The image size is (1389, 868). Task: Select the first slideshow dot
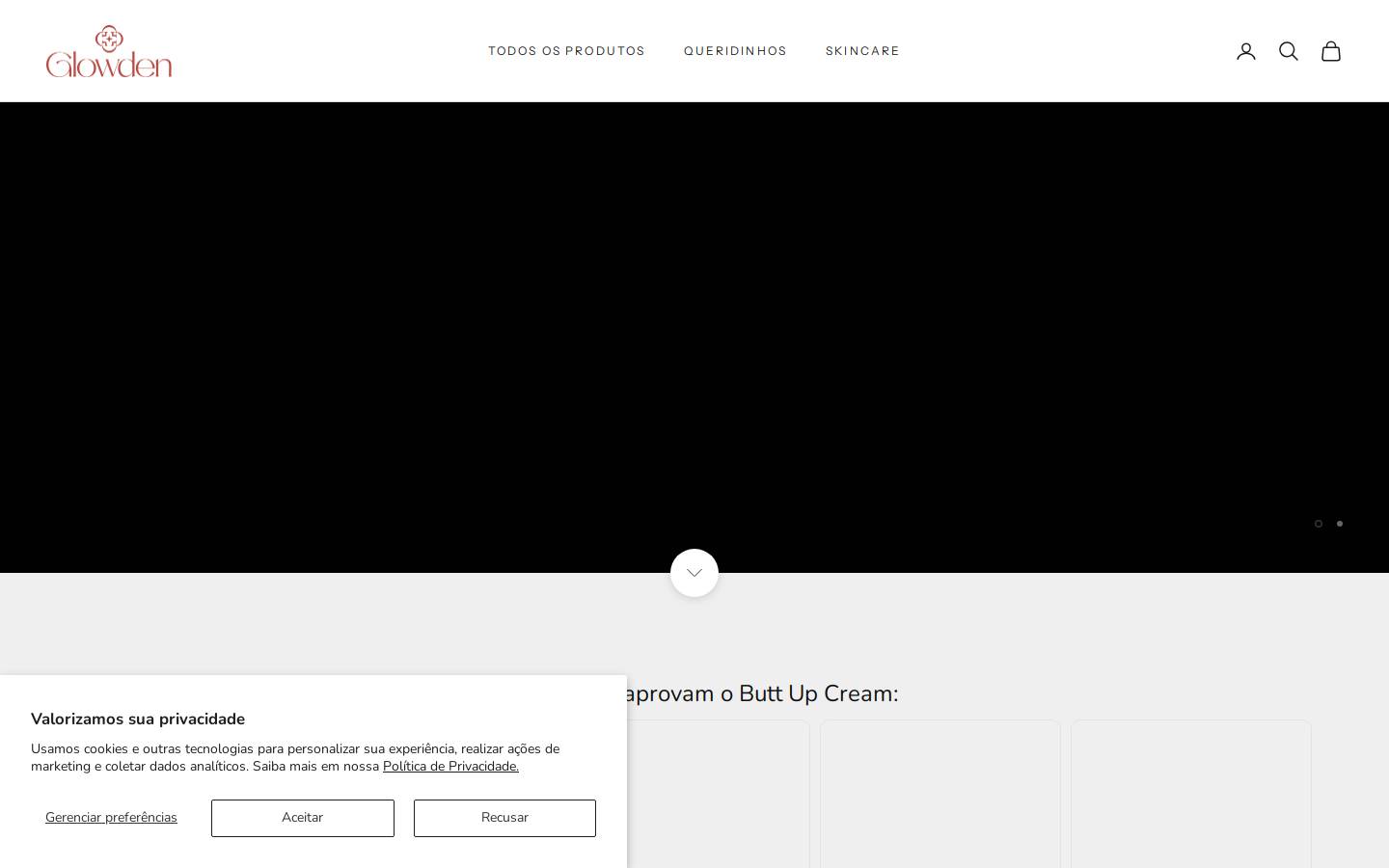(1319, 524)
